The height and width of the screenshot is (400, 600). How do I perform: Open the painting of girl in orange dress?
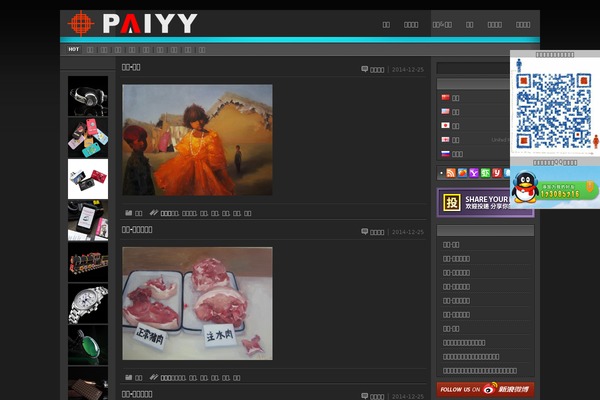click(x=197, y=139)
